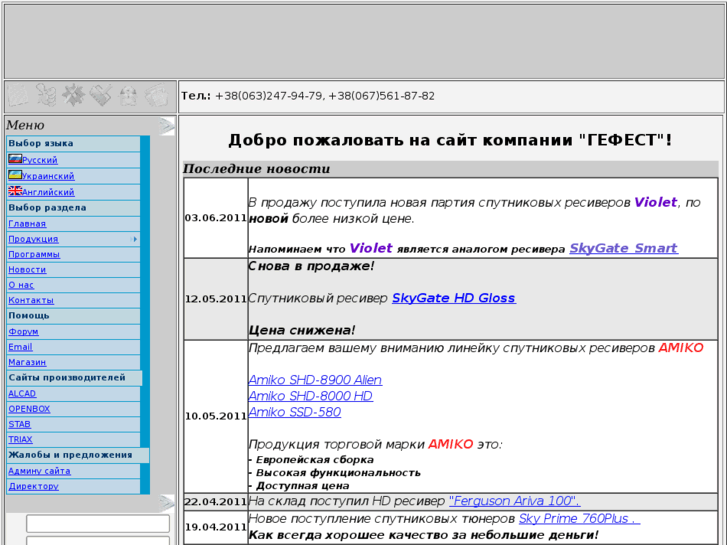Screen dimensions: 727x545
Task: Open the Программы menu item
Action: pos(34,254)
